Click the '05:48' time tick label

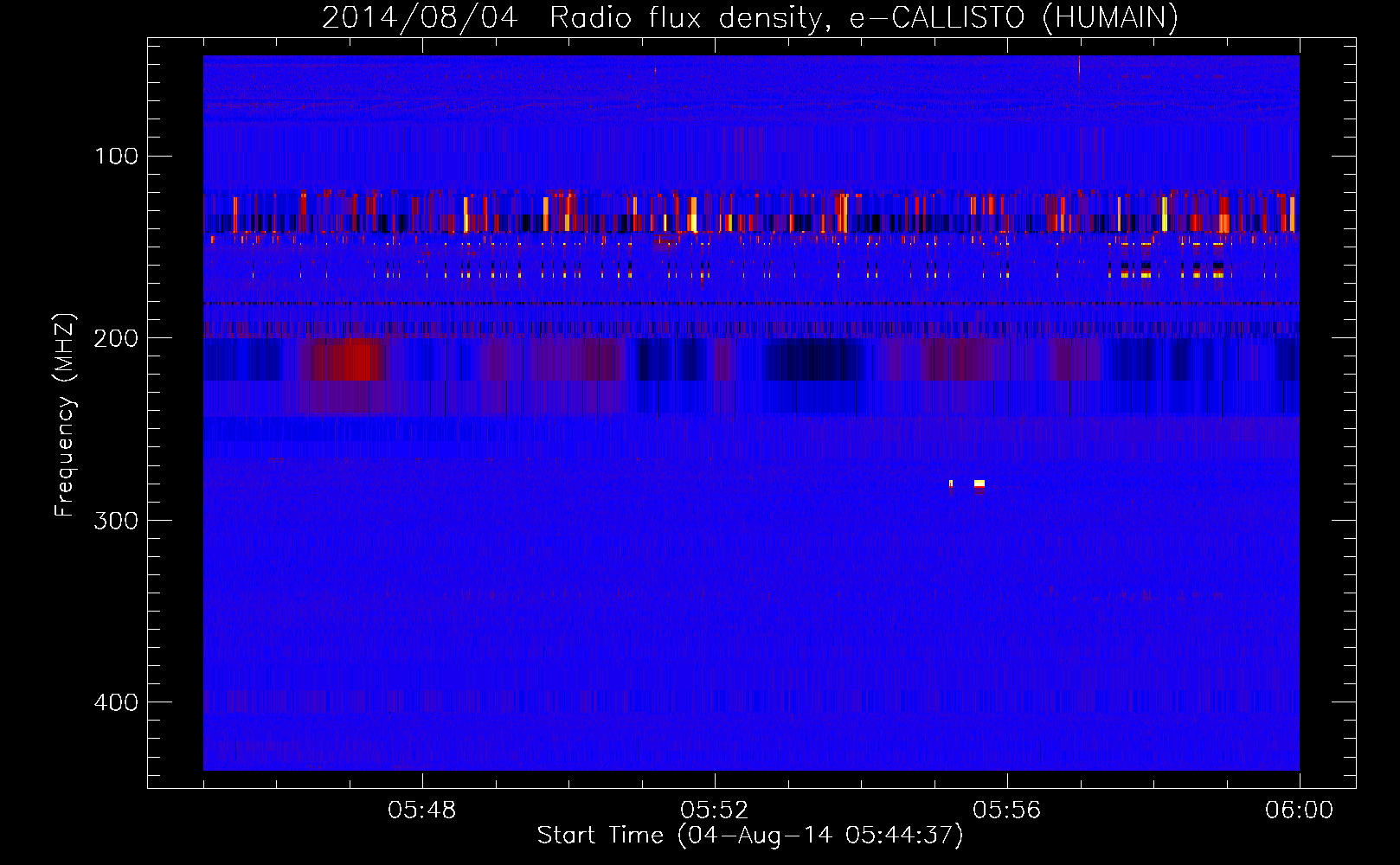pyautogui.click(x=421, y=811)
